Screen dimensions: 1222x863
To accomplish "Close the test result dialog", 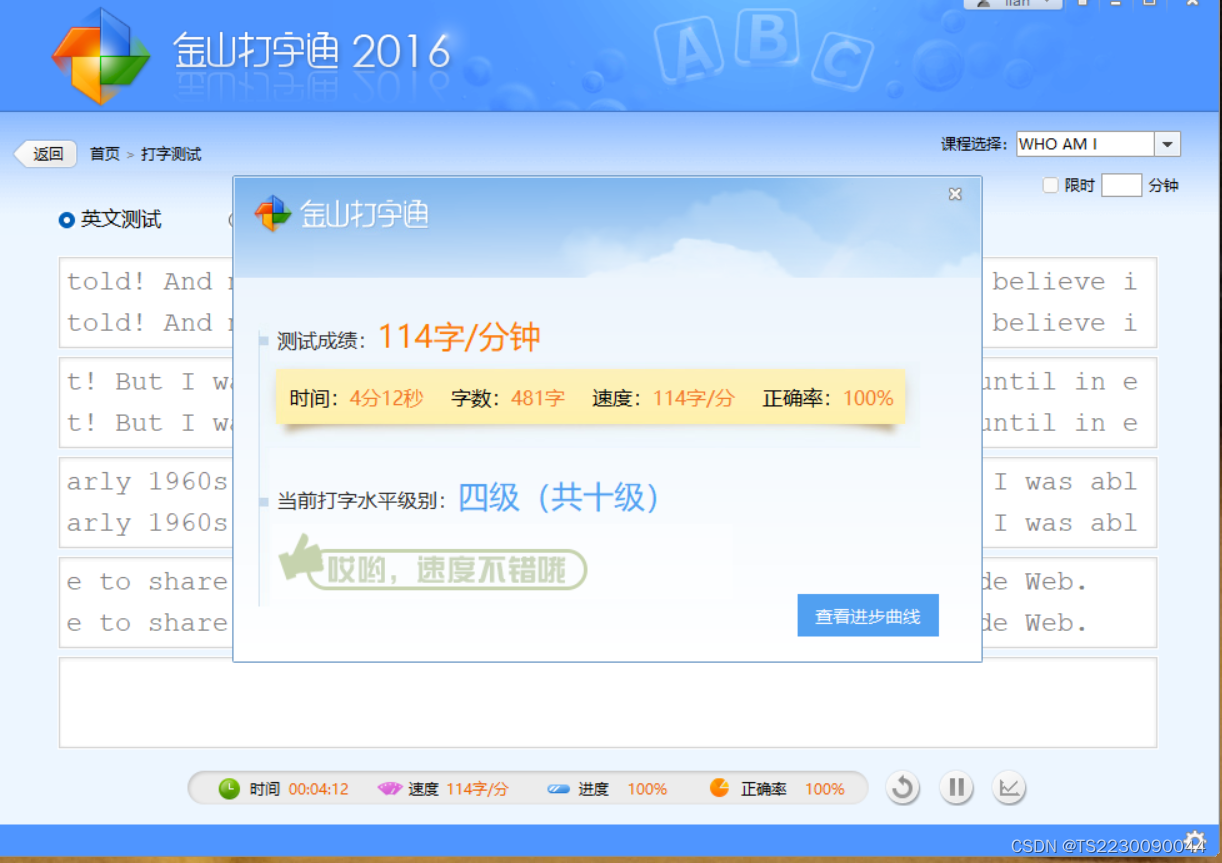I will [955, 194].
